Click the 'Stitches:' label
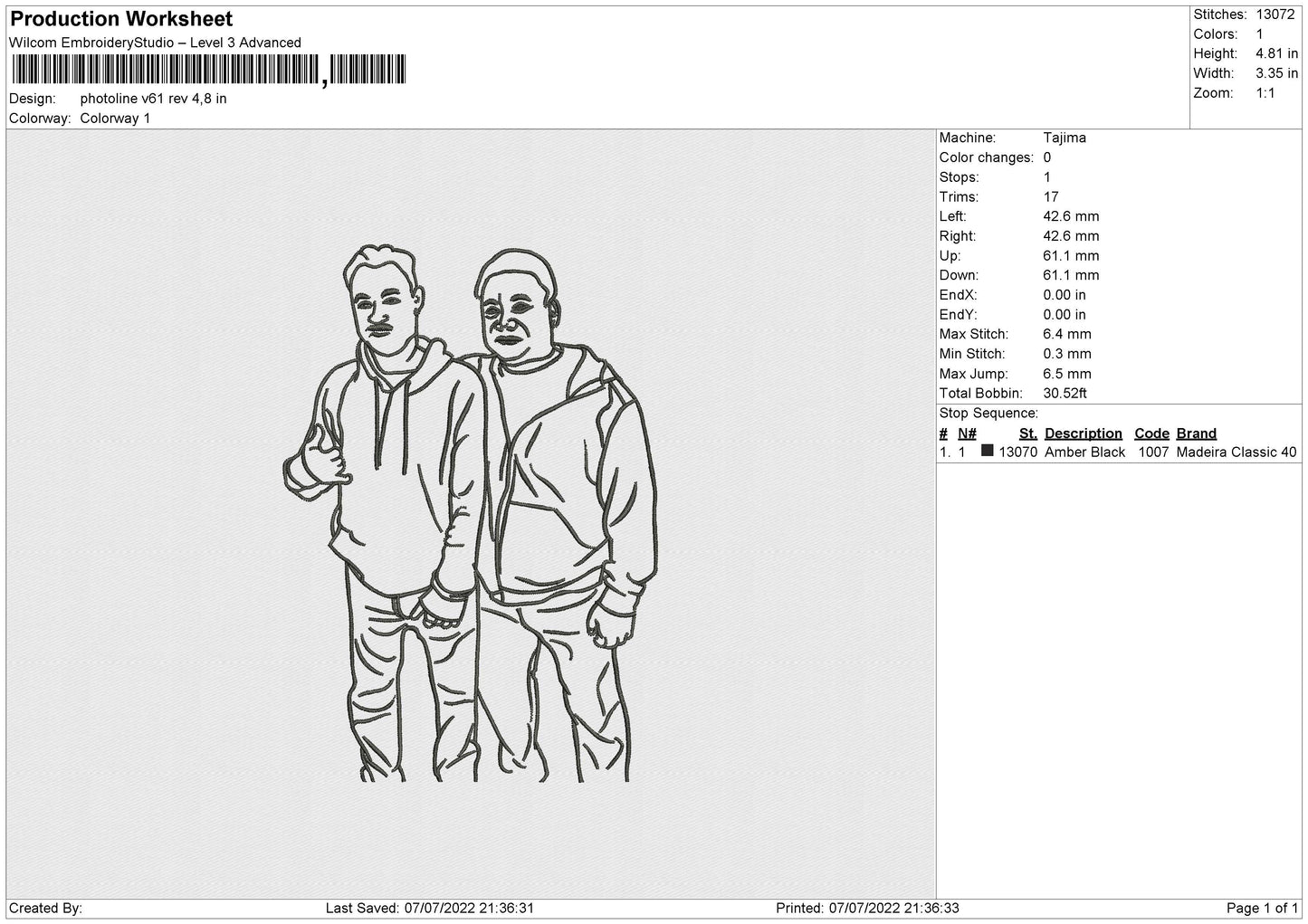The width and height of the screenshot is (1308, 924). 1220,14
